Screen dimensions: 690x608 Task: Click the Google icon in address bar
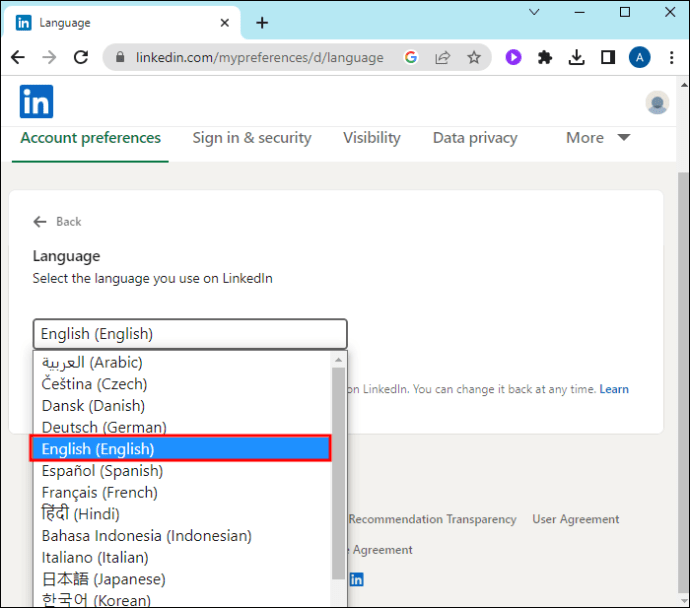411,57
